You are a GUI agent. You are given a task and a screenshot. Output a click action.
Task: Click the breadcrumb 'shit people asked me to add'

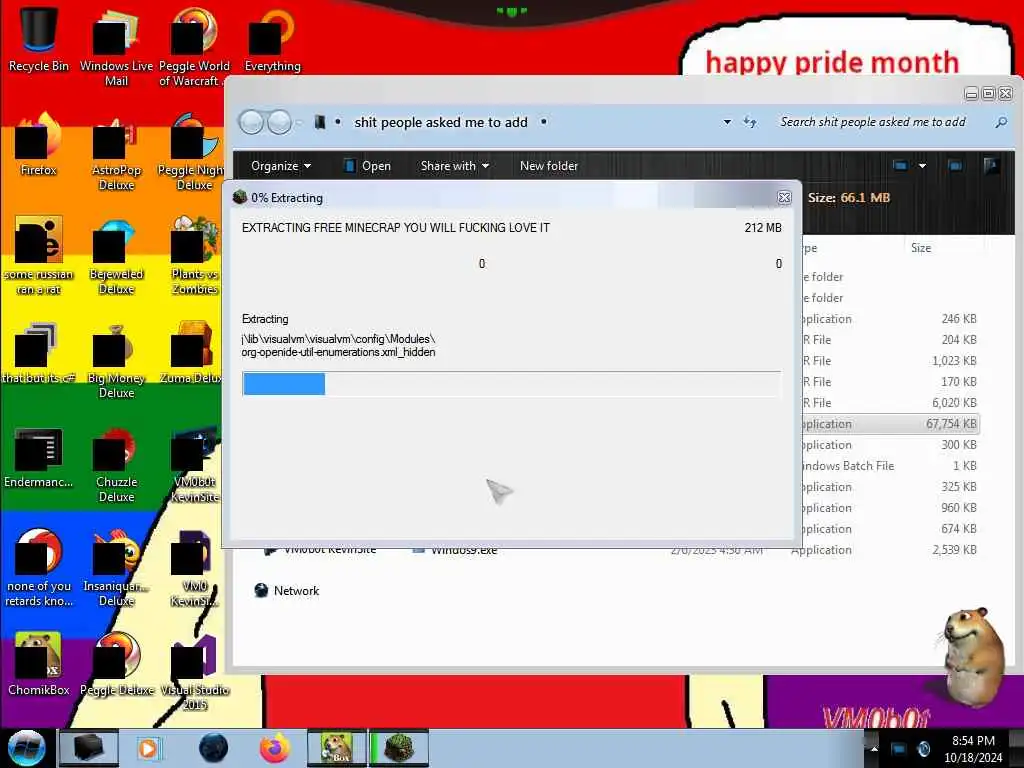click(x=441, y=122)
